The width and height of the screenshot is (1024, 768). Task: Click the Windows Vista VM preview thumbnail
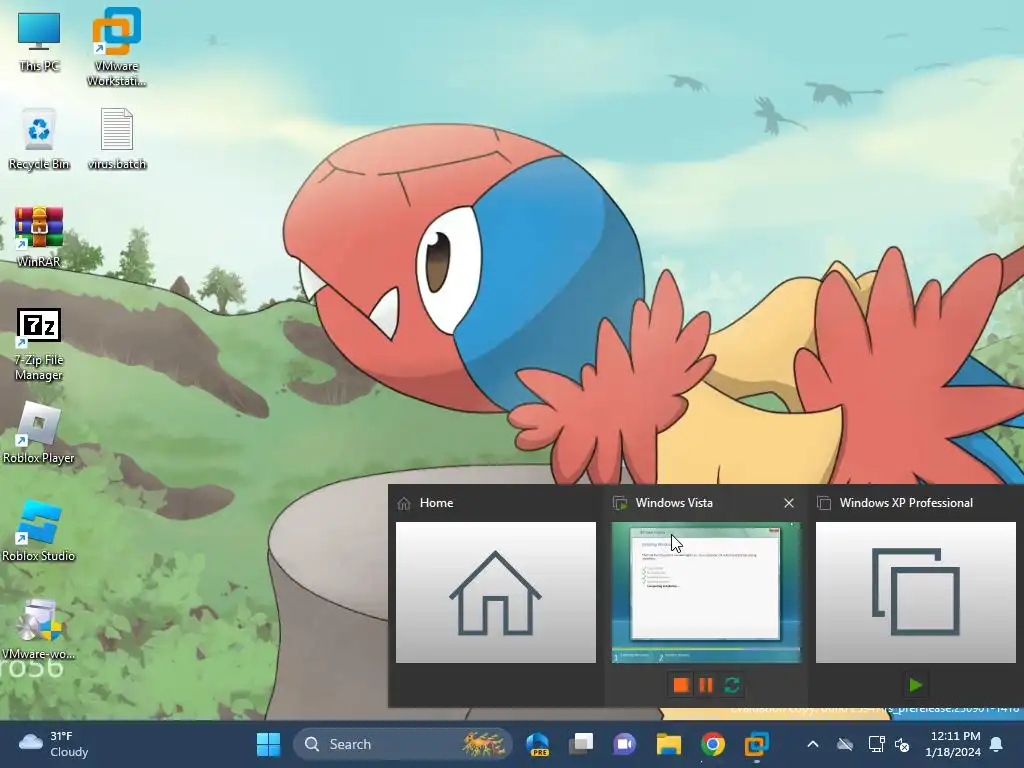(705, 592)
